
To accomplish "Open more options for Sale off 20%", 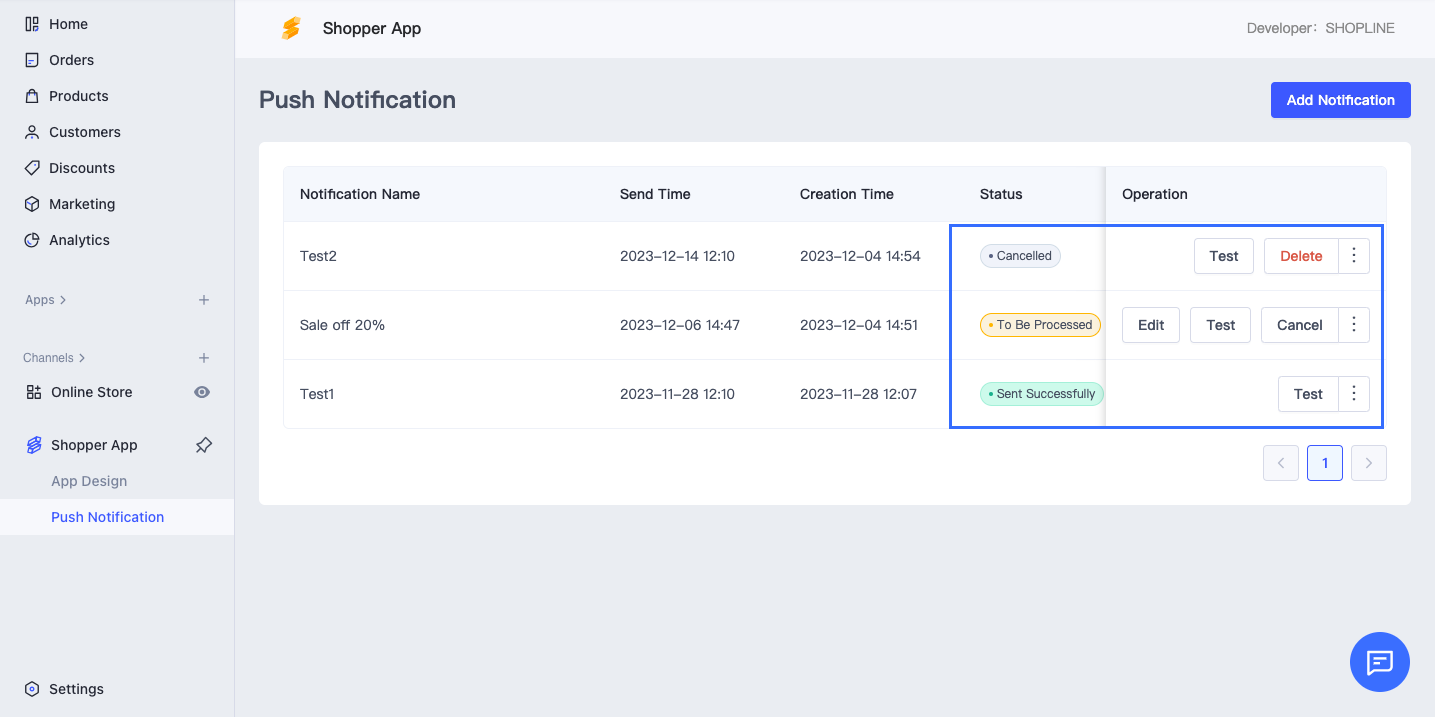I will coord(1354,325).
